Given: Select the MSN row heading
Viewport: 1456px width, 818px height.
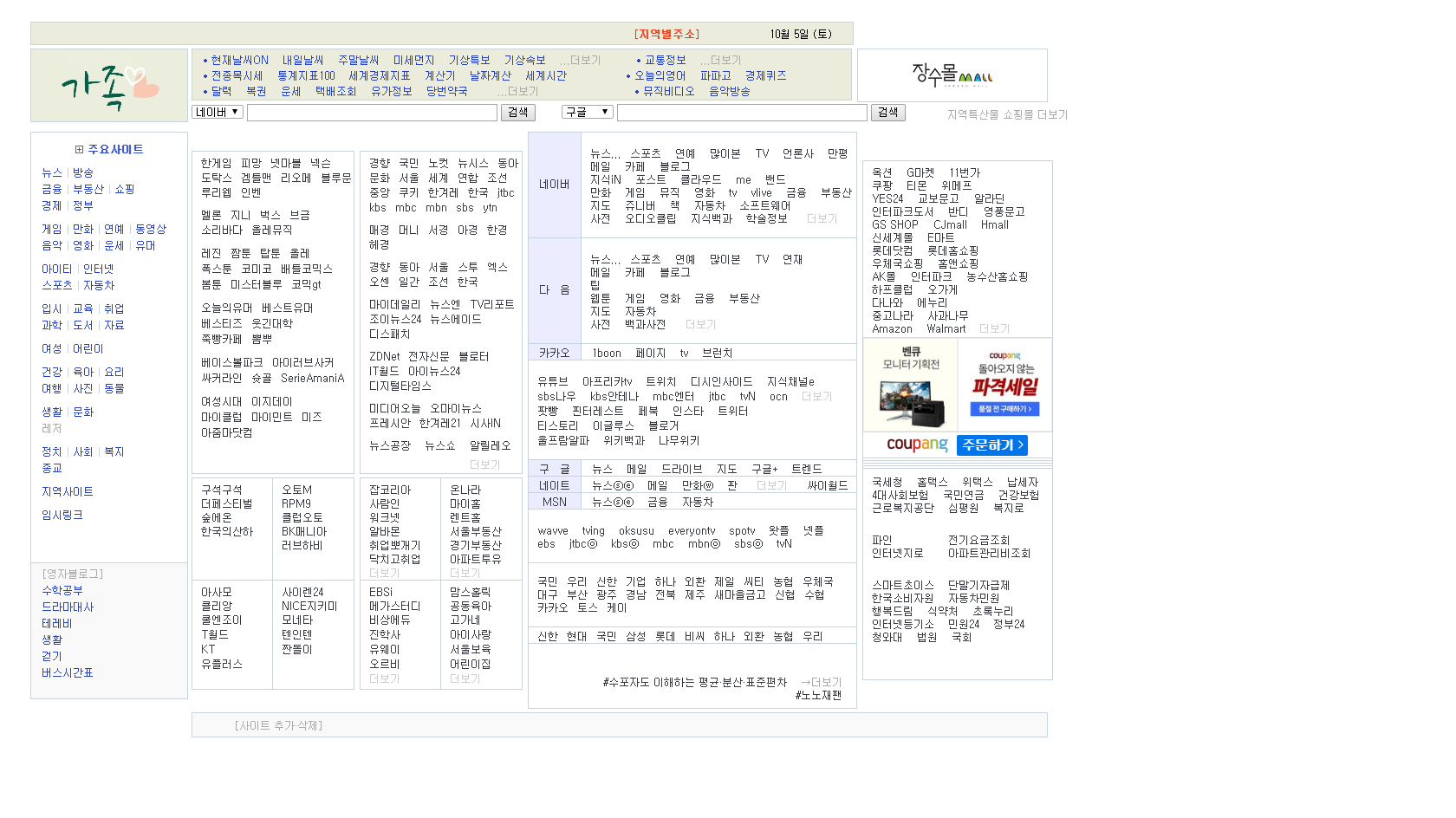Looking at the screenshot, I should tap(555, 502).
